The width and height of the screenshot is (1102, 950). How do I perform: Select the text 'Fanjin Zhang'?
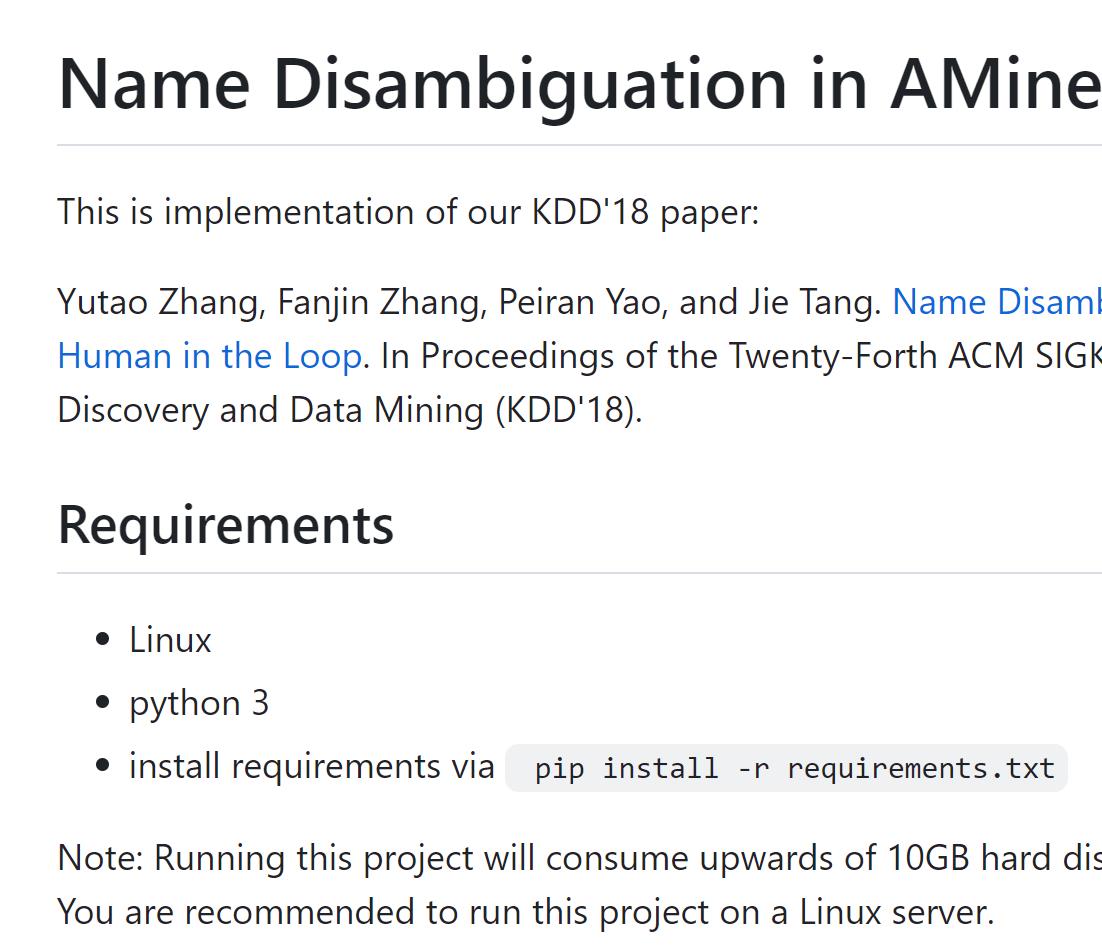tap(330, 302)
